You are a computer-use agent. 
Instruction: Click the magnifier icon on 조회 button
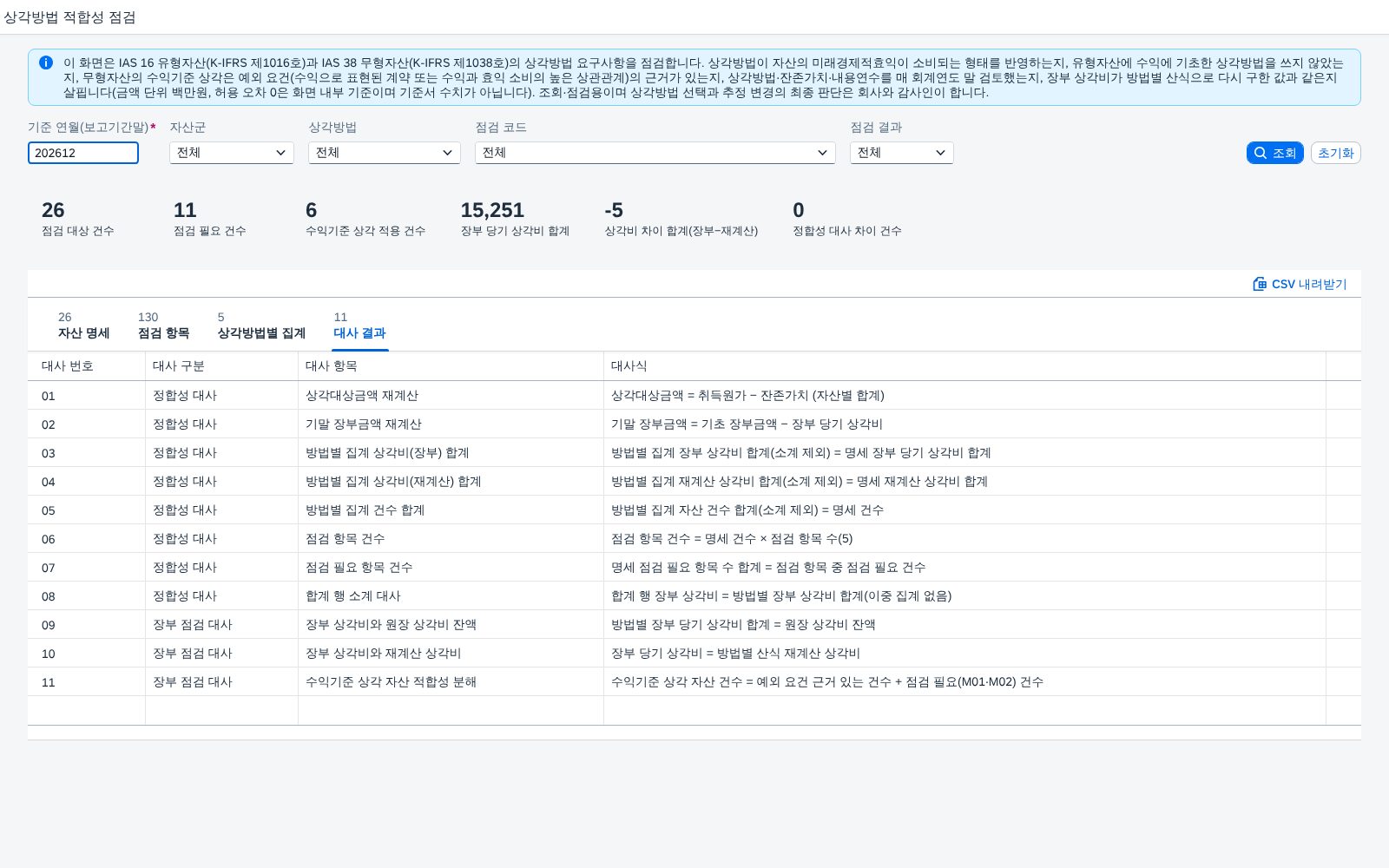pos(1261,153)
